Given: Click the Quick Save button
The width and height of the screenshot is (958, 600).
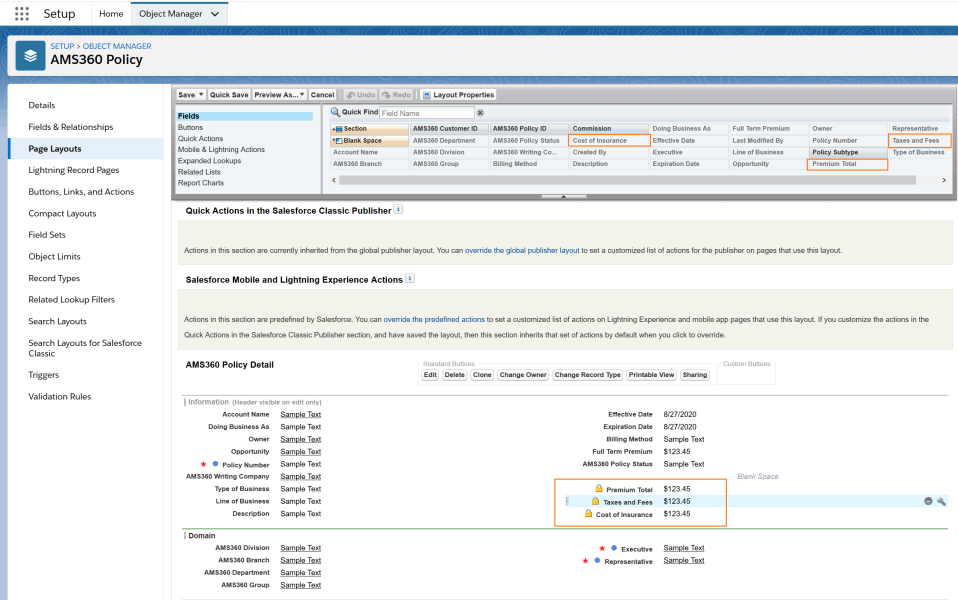Looking at the screenshot, I should coord(229,95).
